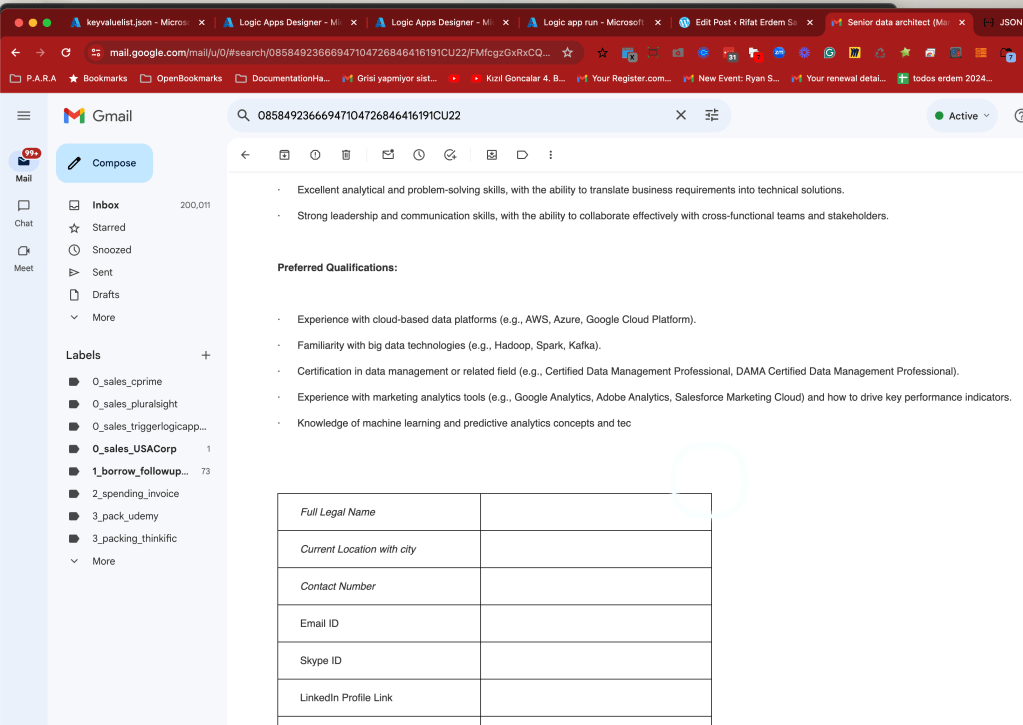
Task: Click the search magnifier icon
Action: [243, 116]
